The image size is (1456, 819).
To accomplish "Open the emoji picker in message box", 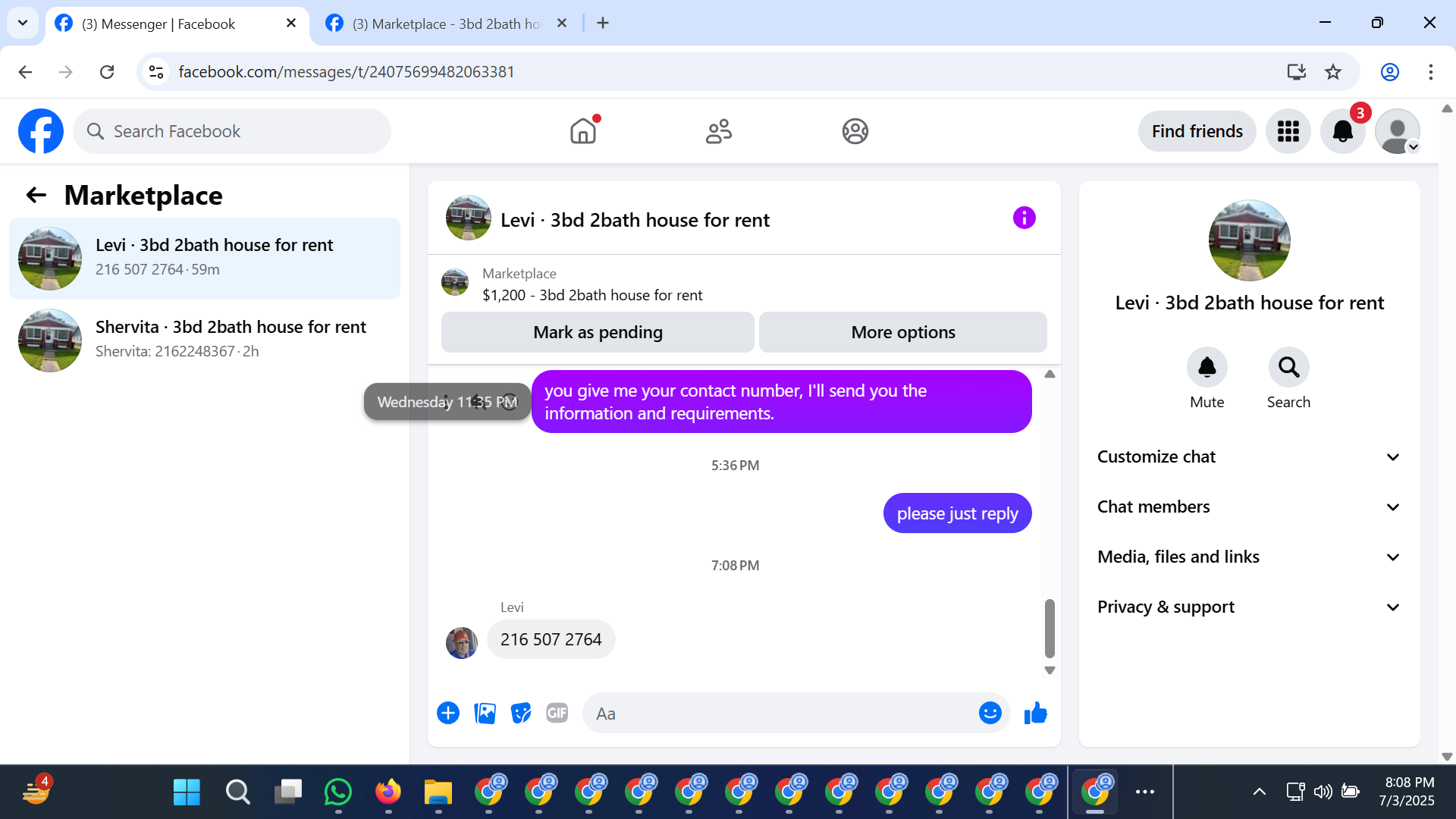I will click(x=990, y=714).
